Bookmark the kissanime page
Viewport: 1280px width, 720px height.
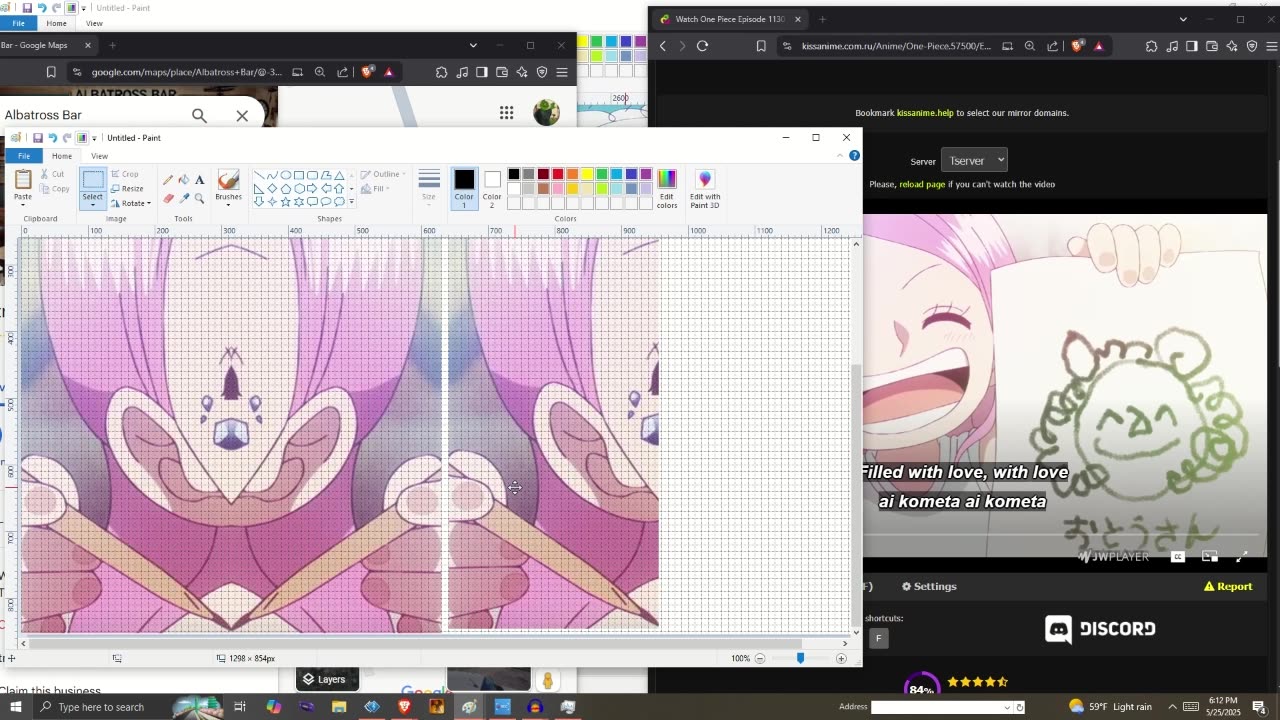tap(761, 46)
